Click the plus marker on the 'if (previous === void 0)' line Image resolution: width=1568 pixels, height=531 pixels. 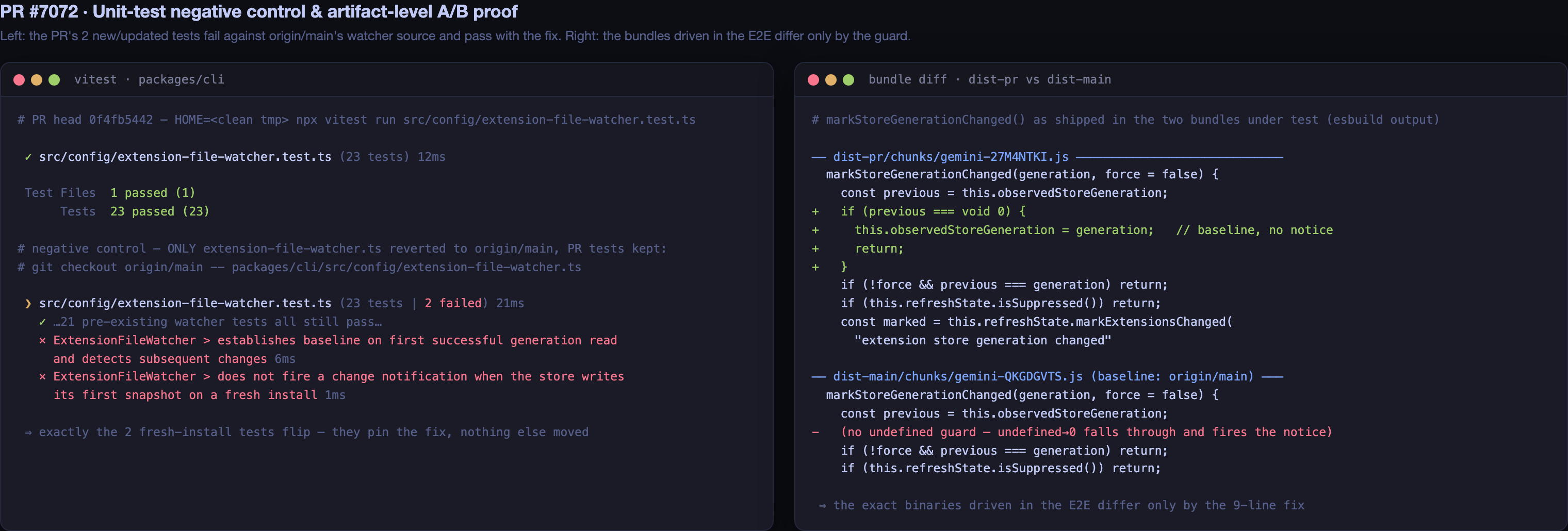click(815, 212)
